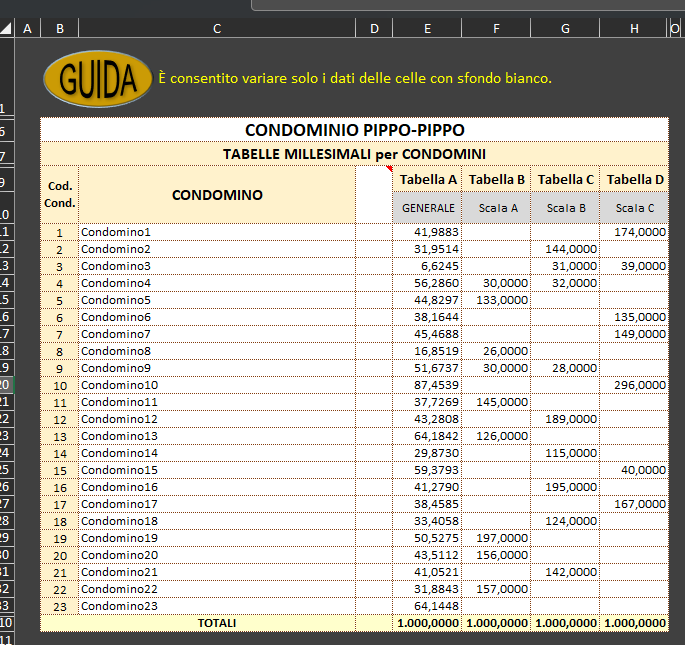Click value 144,0000 for Condomino2
The height and width of the screenshot is (645, 685).
[x=565, y=249]
